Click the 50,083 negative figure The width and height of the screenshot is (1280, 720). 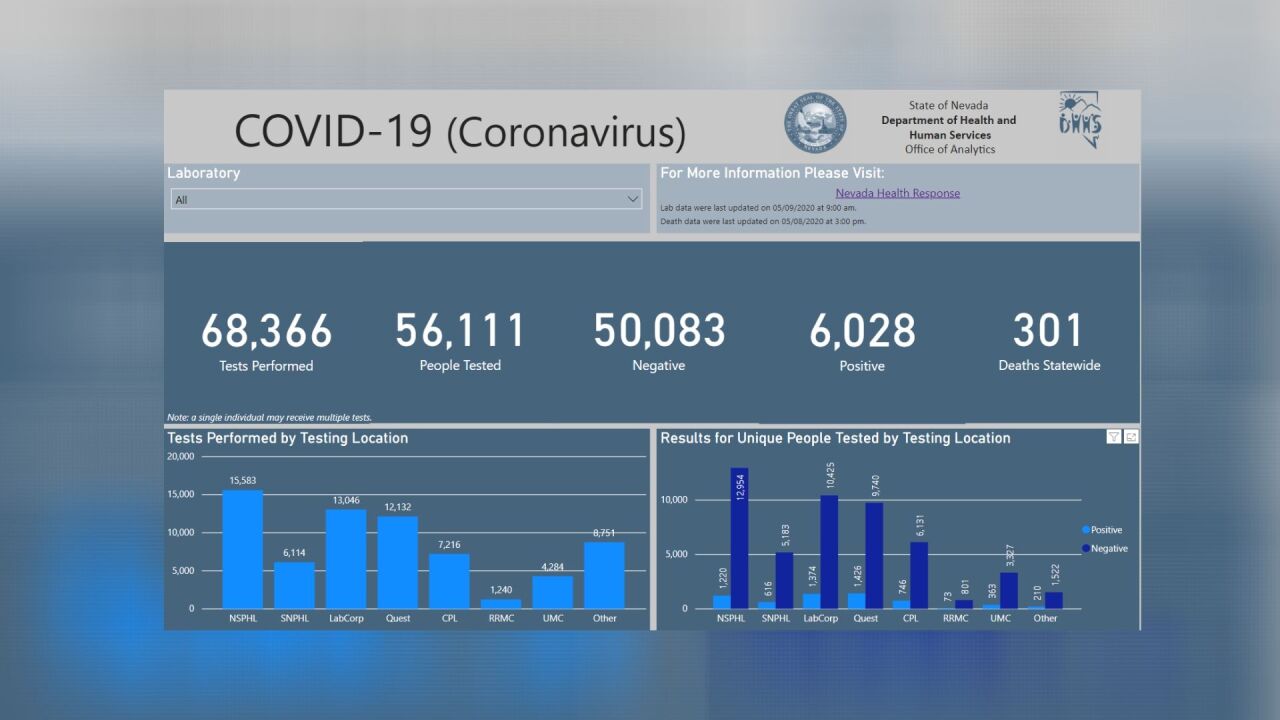659,330
